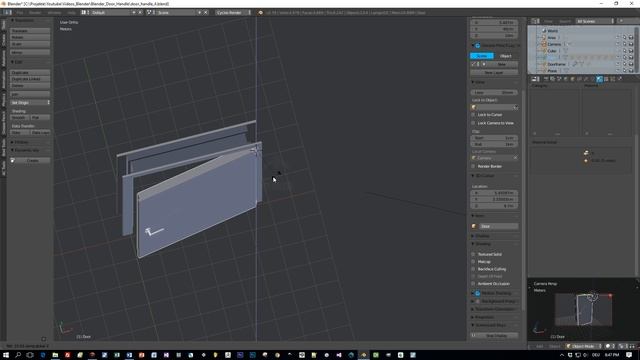This screenshot has height=360, width=640.
Task: Click the taskbar search icon
Action: click(x=18, y=355)
